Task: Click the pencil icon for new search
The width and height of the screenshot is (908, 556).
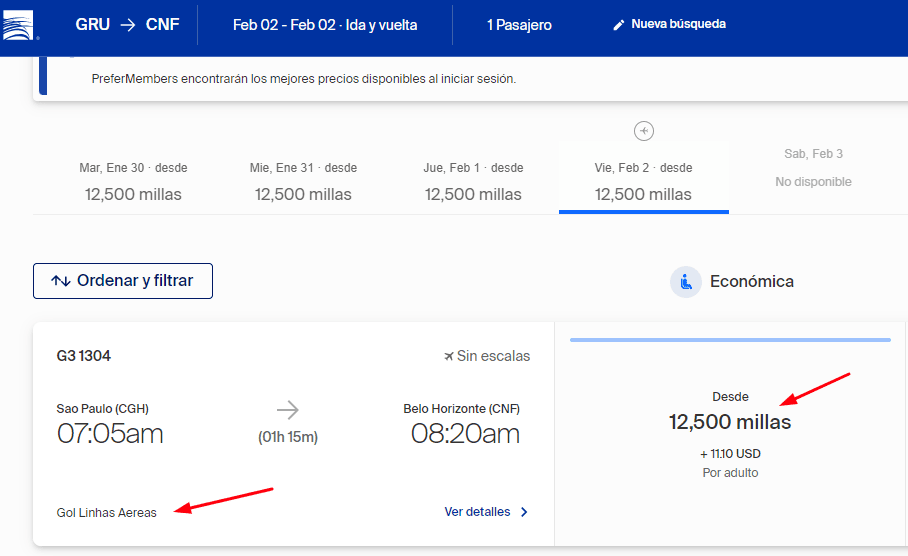Action: point(618,25)
